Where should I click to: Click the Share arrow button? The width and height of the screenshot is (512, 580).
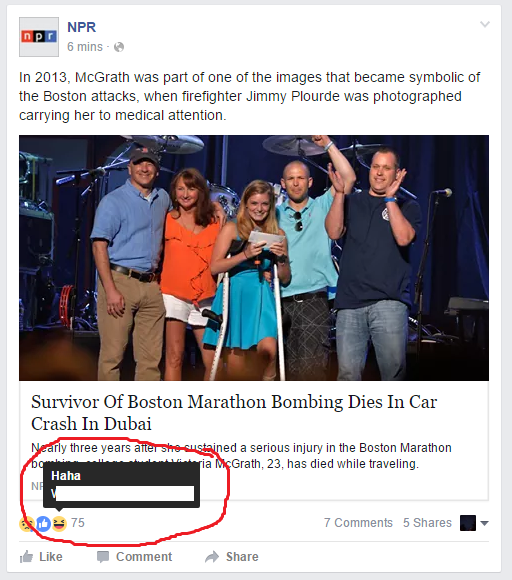pyautogui.click(x=232, y=556)
